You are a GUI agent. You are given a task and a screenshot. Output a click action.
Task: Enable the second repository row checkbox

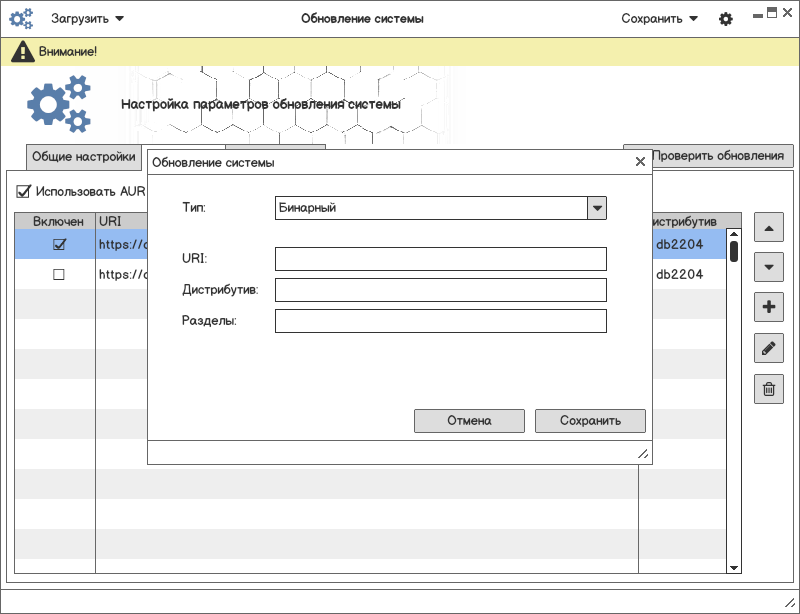[x=58, y=275]
